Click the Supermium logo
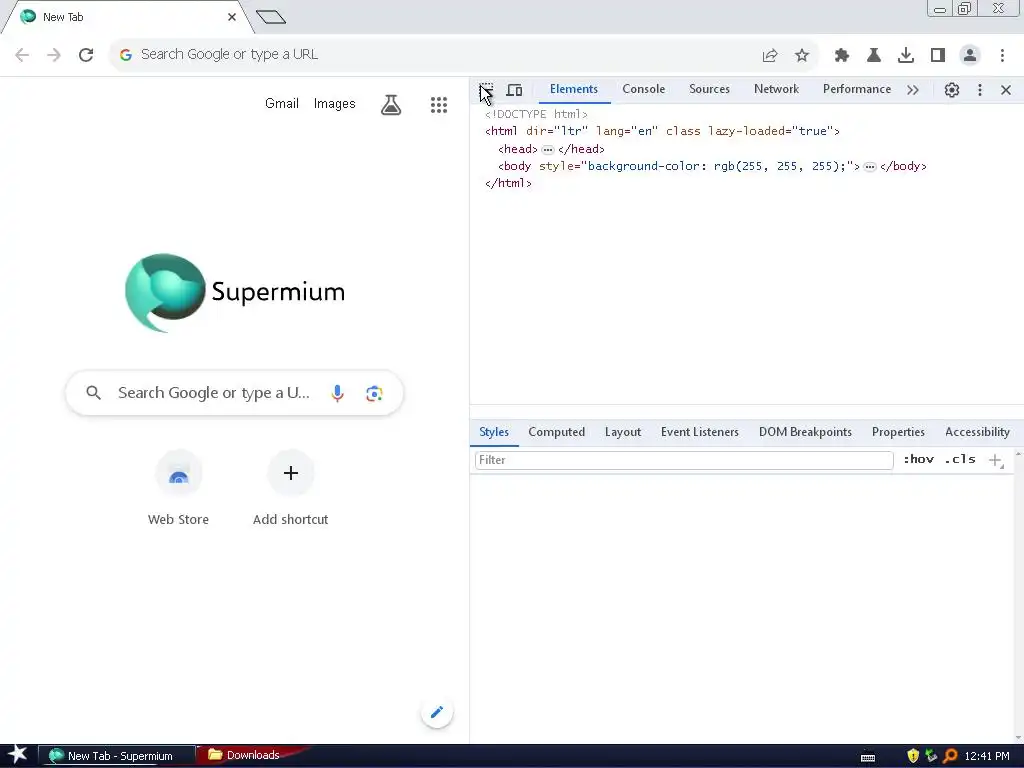This screenshot has height=768, width=1024. [x=234, y=293]
